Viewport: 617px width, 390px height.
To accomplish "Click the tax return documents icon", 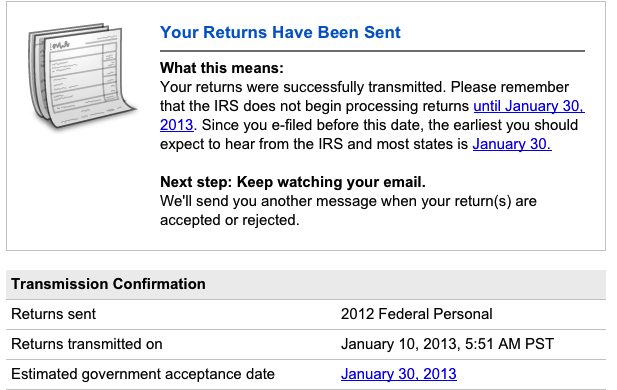I will (x=81, y=76).
